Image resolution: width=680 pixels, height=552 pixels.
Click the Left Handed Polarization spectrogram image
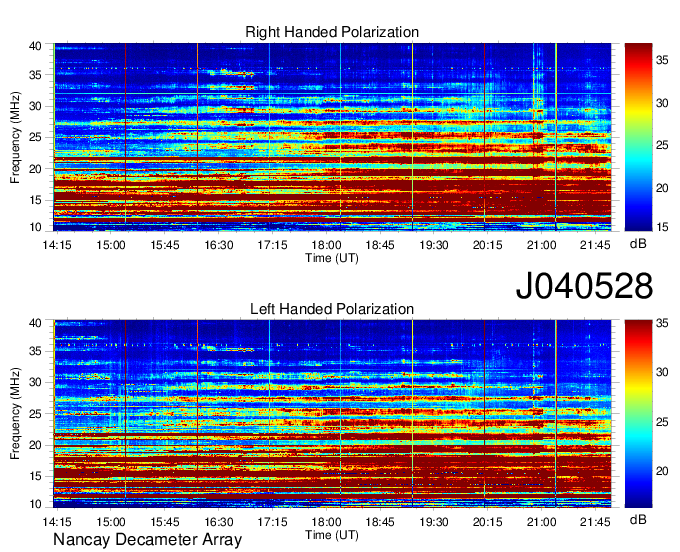pos(332,414)
